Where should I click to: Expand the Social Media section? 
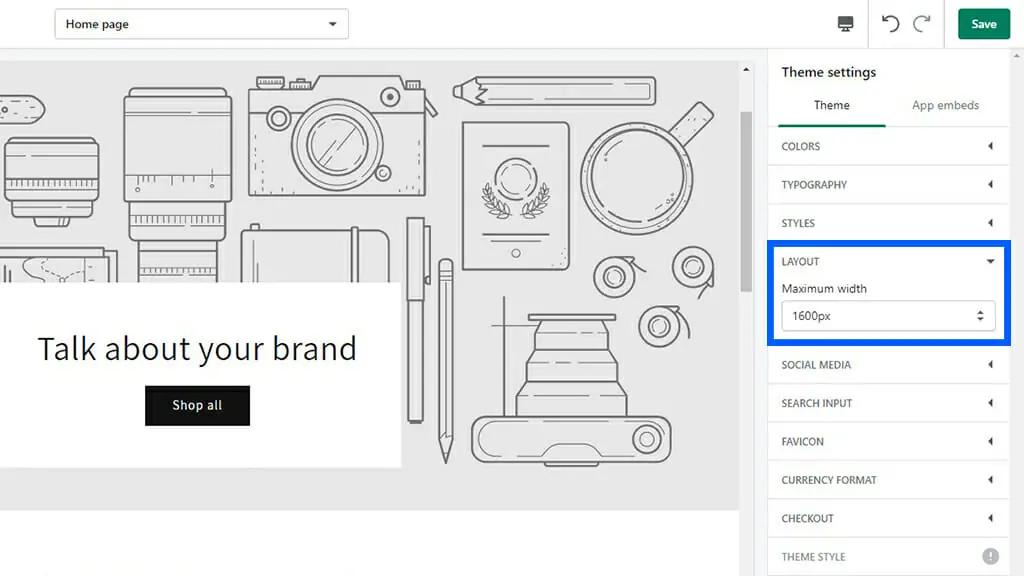tap(888, 365)
